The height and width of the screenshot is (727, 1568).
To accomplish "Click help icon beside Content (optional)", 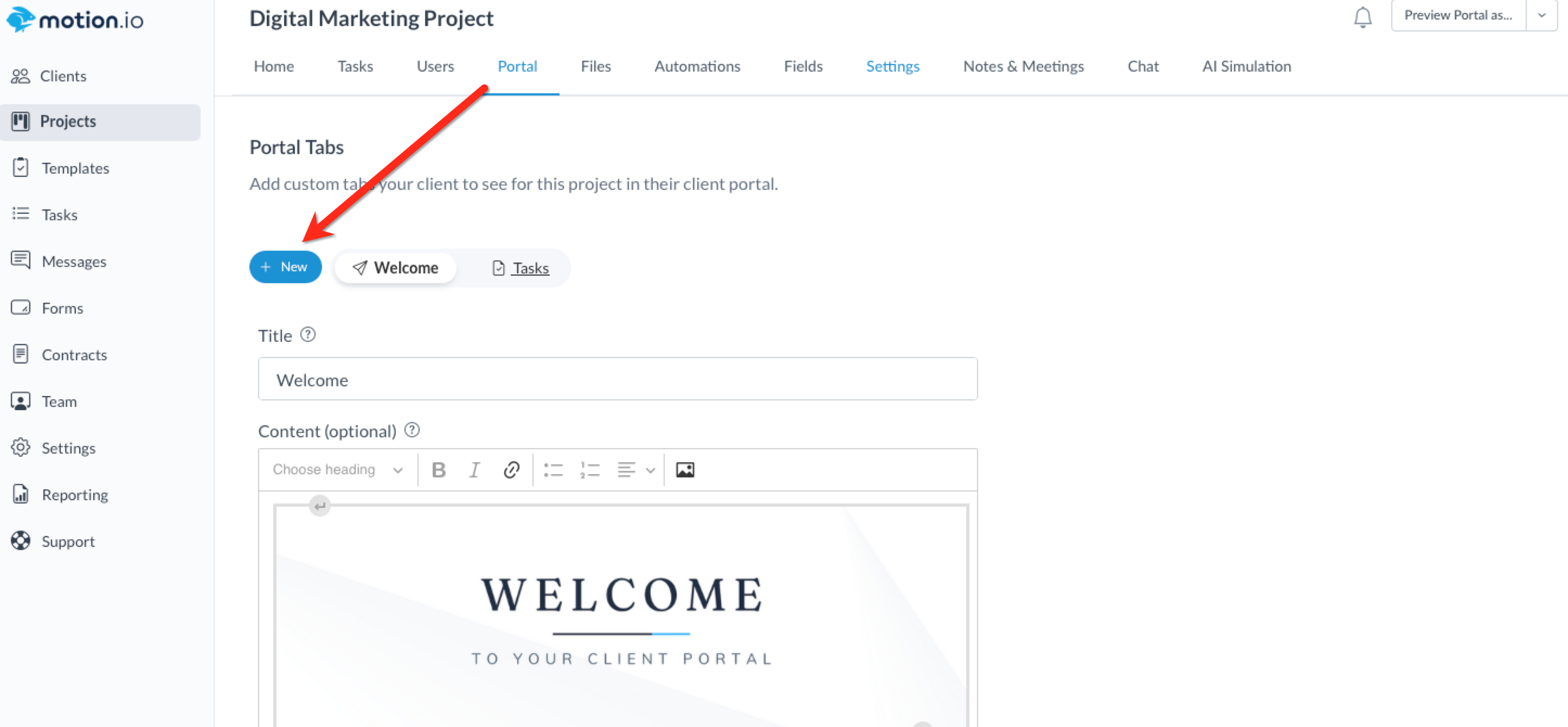I will [412, 430].
